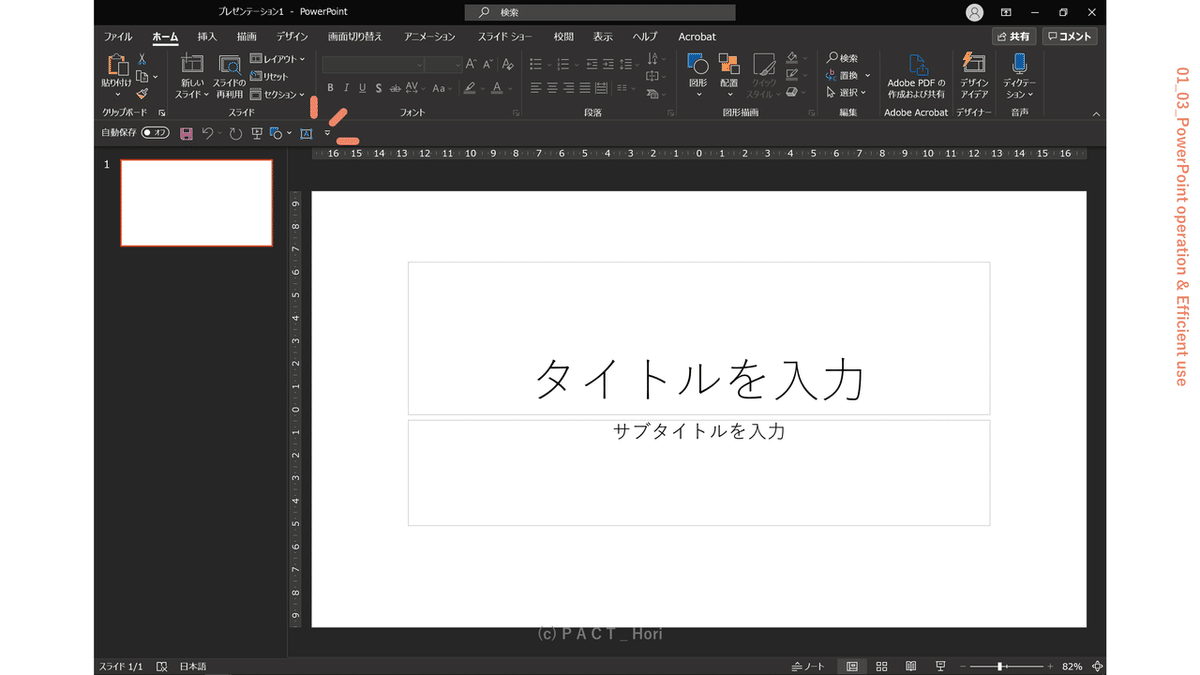Open the Insert (挿入) ribbon tab
The width and height of the screenshot is (1200, 675).
207,37
